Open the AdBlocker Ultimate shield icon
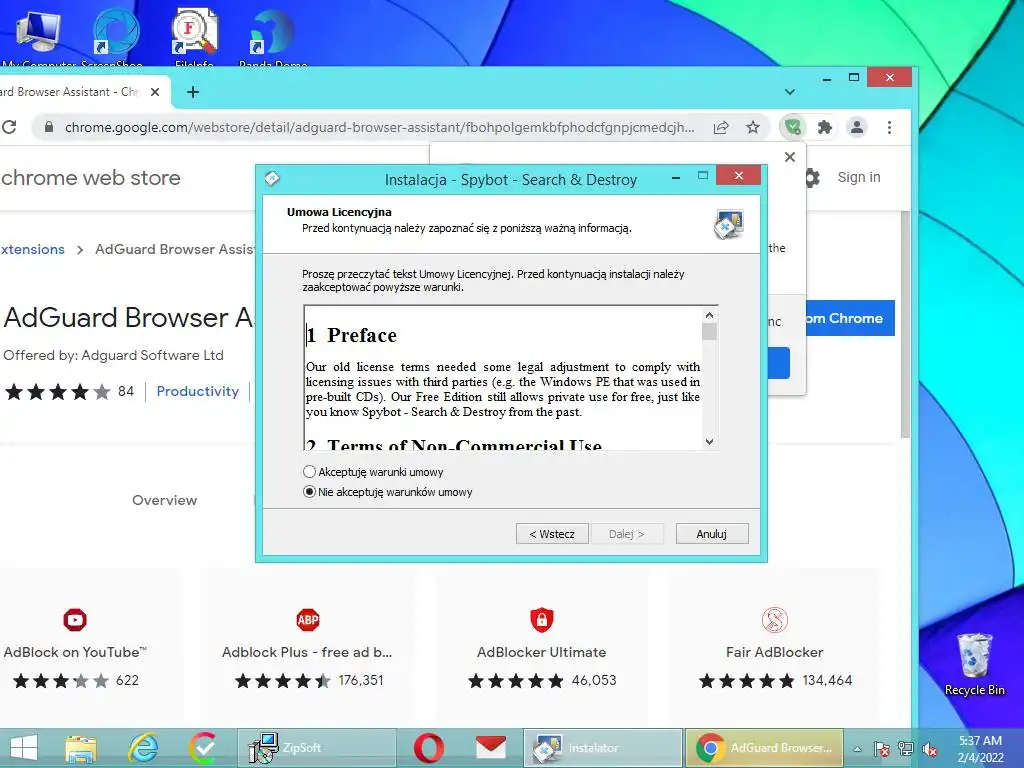This screenshot has height=768, width=1024. 541,620
